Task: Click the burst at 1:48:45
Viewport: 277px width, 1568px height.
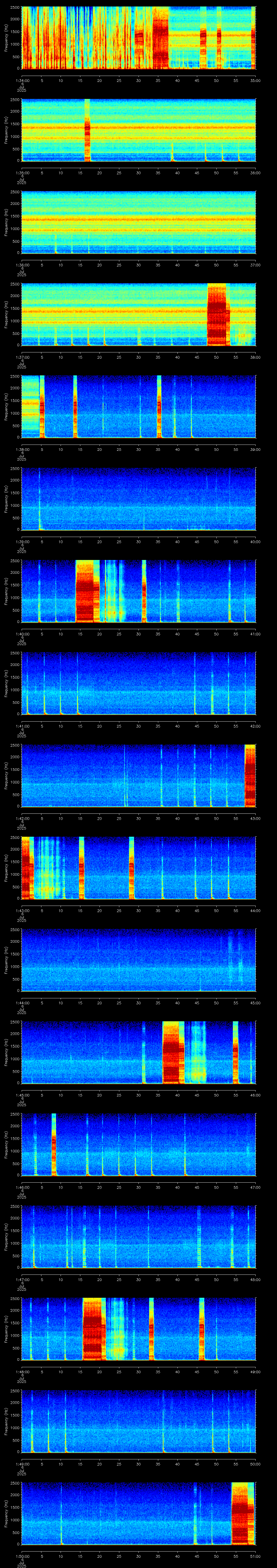Action: click(202, 1328)
